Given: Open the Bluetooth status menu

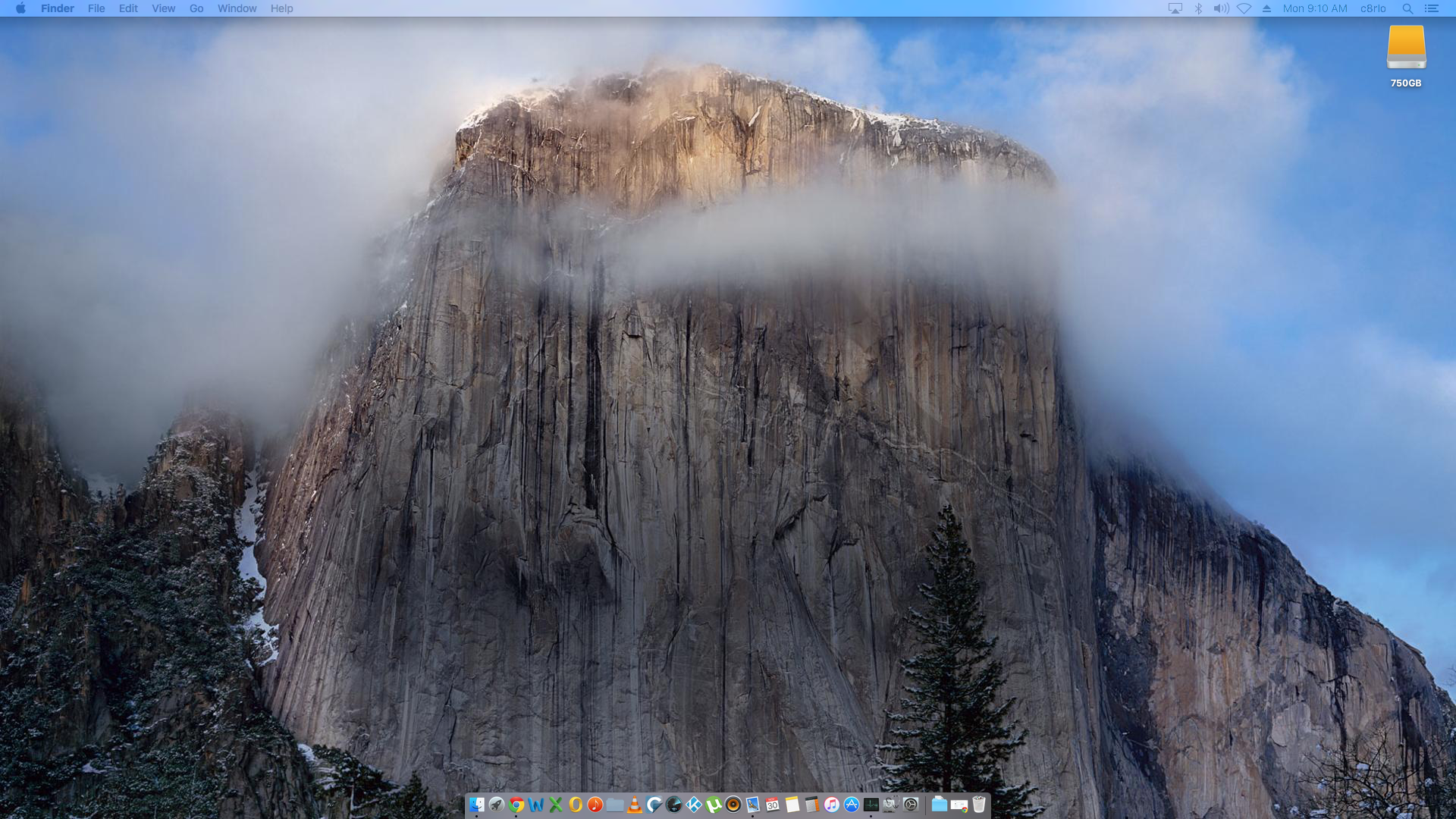Looking at the screenshot, I should coord(1198,8).
